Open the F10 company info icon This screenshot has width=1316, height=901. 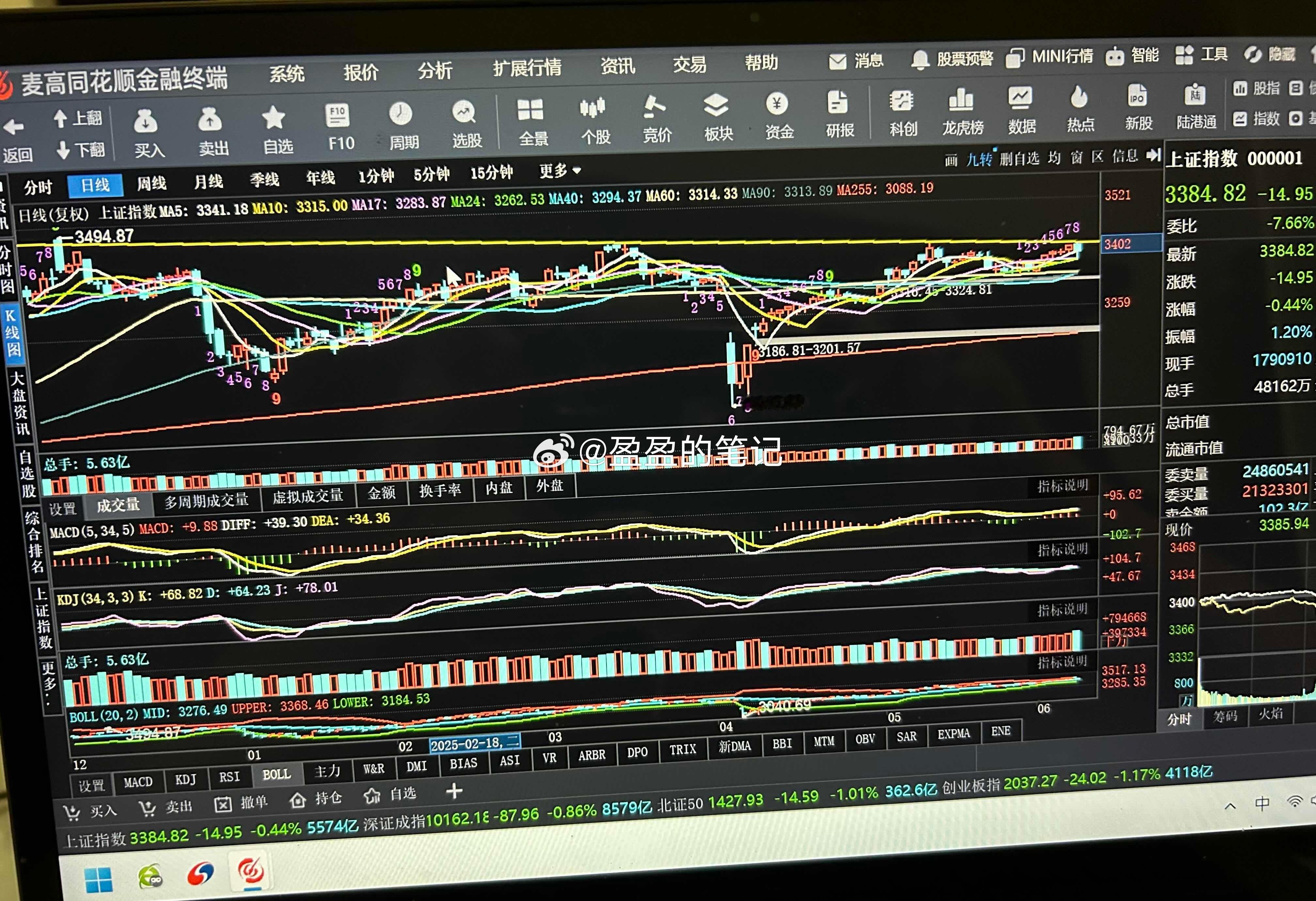pyautogui.click(x=338, y=115)
